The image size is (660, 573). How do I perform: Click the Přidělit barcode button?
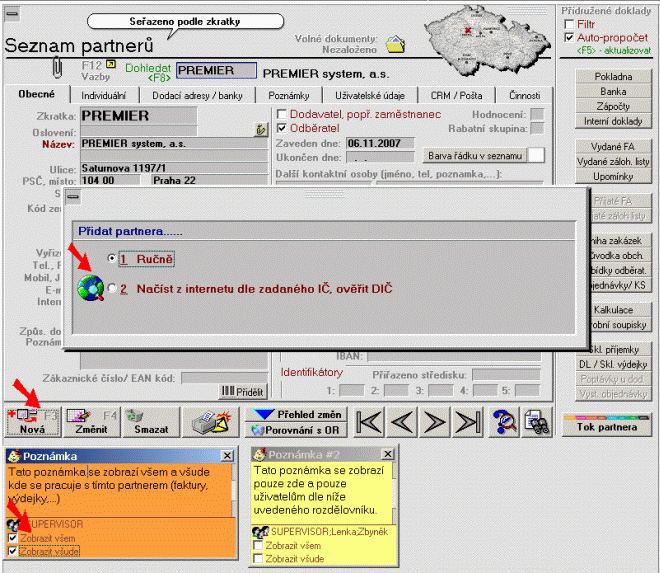(243, 392)
